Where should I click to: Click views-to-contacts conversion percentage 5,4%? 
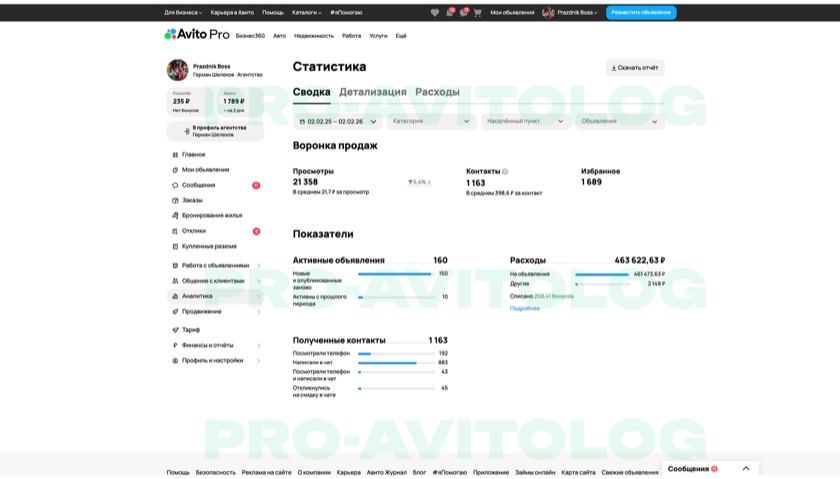(x=419, y=183)
